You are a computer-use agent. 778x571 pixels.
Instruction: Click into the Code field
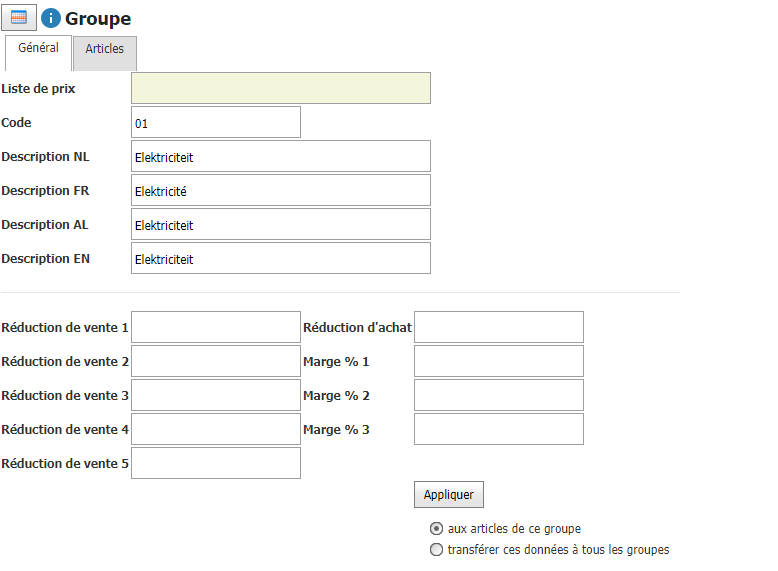click(216, 122)
